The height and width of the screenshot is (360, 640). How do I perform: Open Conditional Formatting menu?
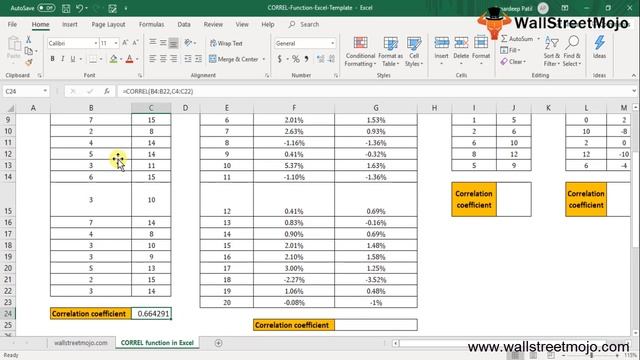[x=360, y=52]
